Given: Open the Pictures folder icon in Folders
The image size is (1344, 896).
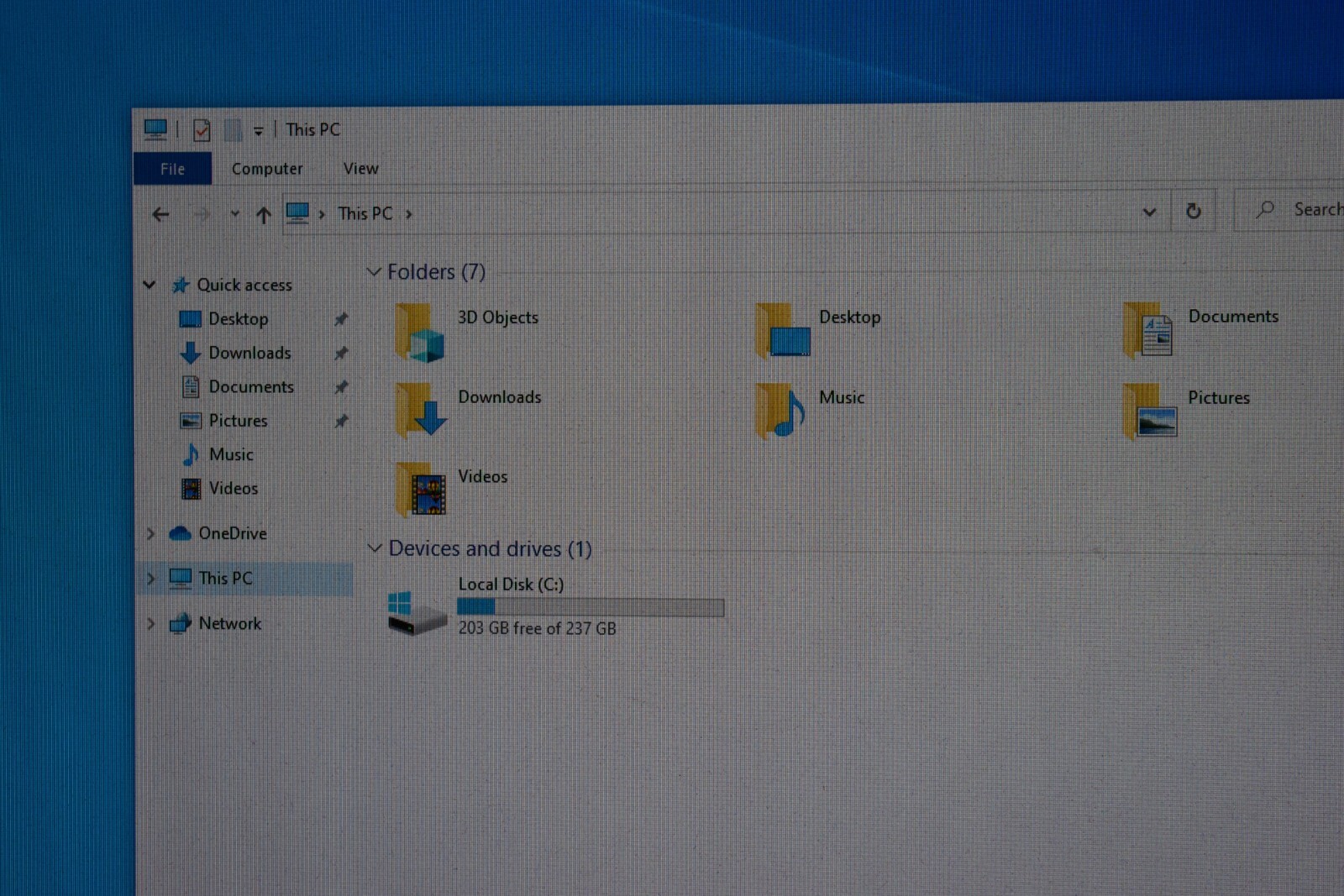Looking at the screenshot, I should pyautogui.click(x=1150, y=411).
